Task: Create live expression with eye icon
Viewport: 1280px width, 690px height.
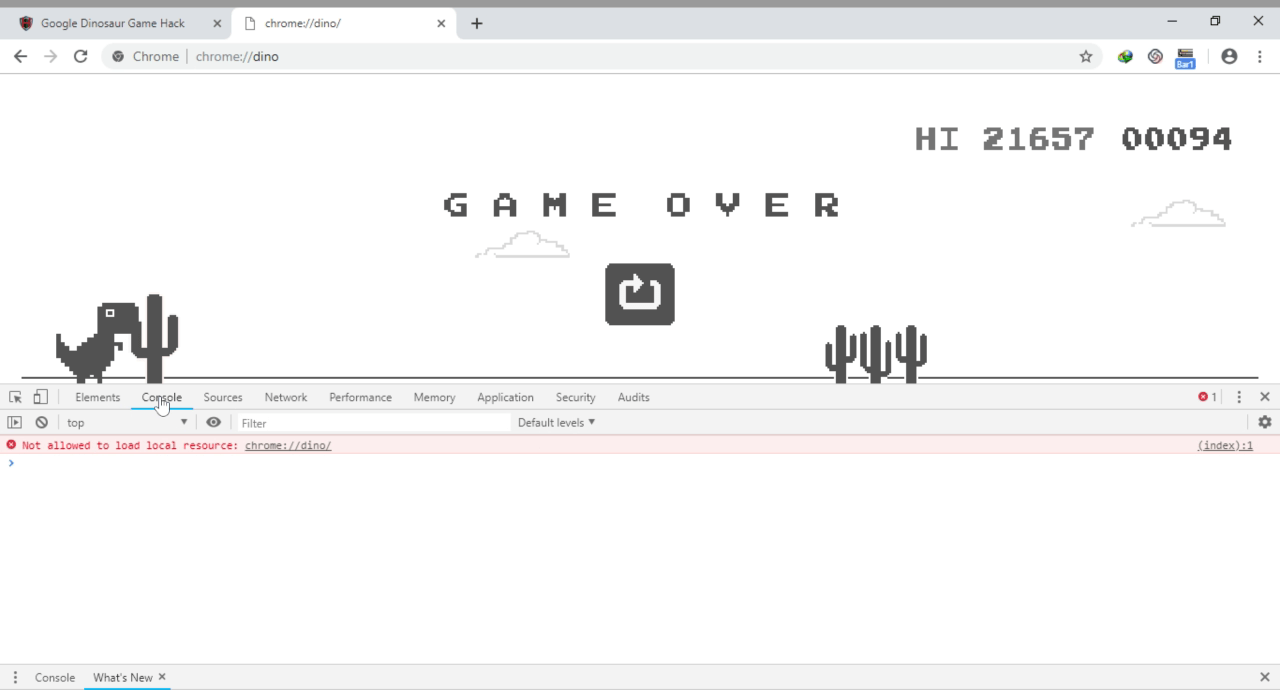Action: 213,422
